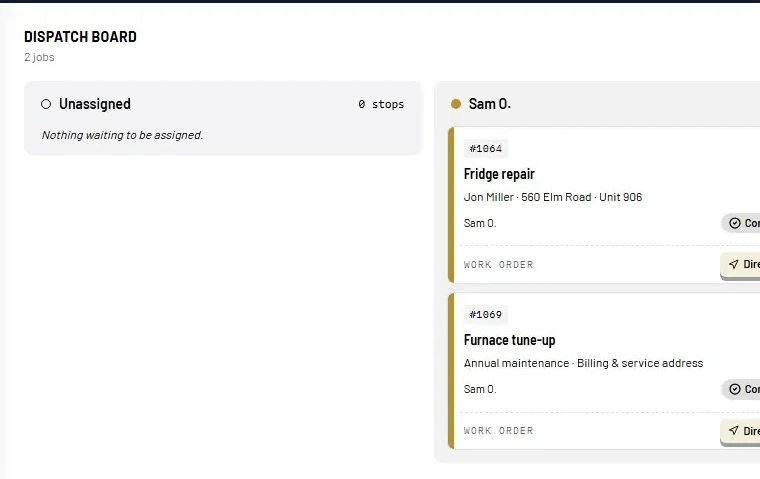This screenshot has width=760, height=479.
Task: Click the check icon on Furnace tune-up card
Action: coord(735,389)
